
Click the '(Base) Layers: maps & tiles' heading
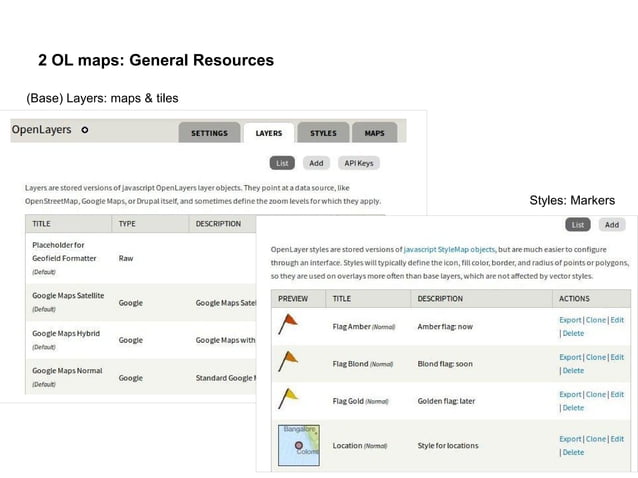pos(102,98)
